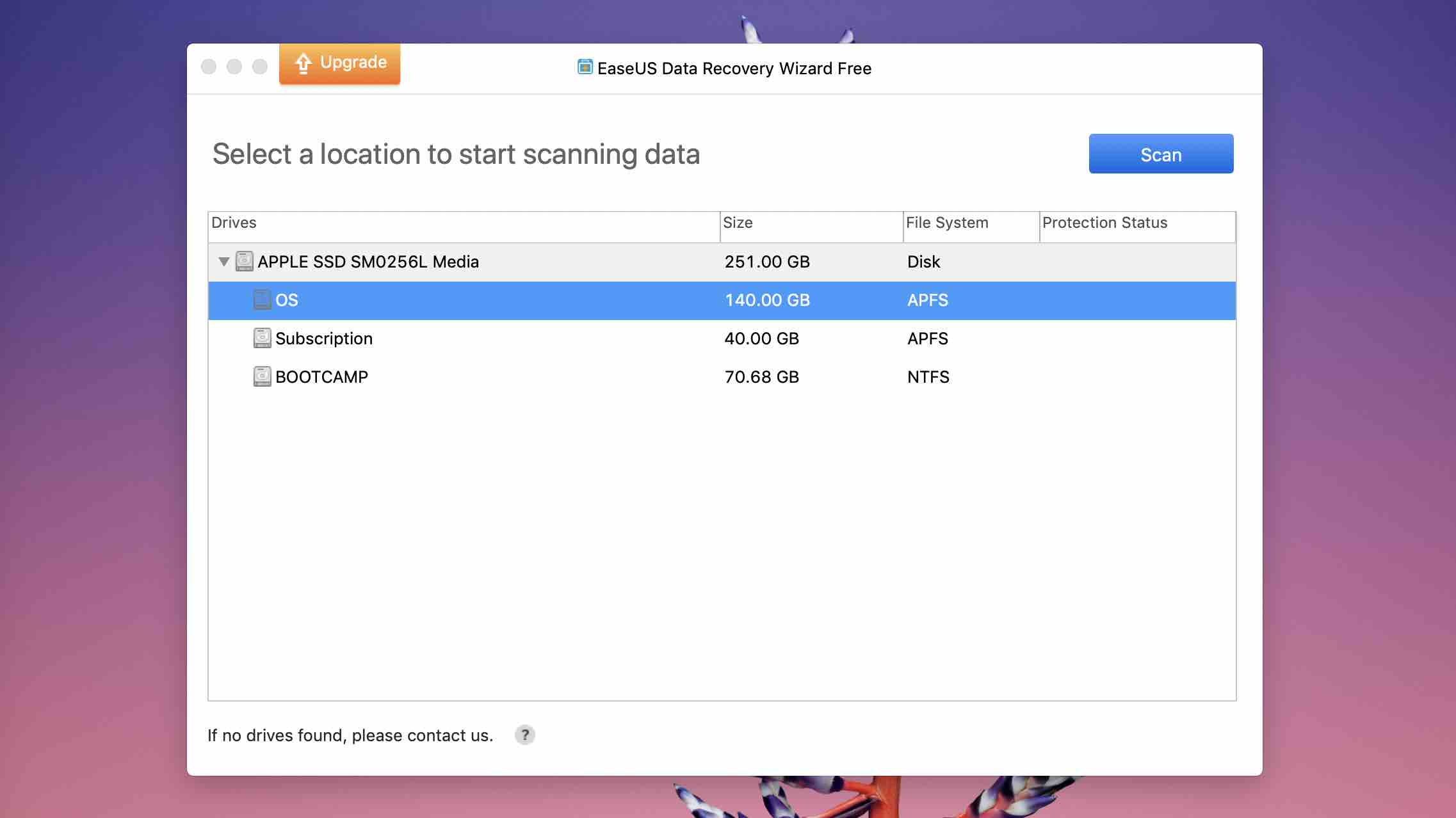Click the APFS cell in Subscription row

[x=927, y=339]
